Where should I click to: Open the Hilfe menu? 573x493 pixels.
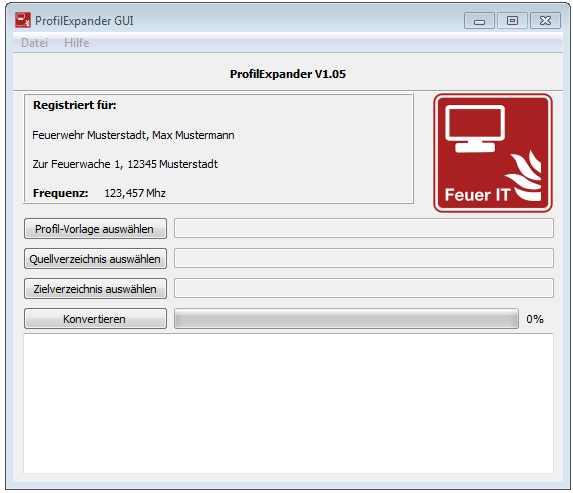click(76, 43)
